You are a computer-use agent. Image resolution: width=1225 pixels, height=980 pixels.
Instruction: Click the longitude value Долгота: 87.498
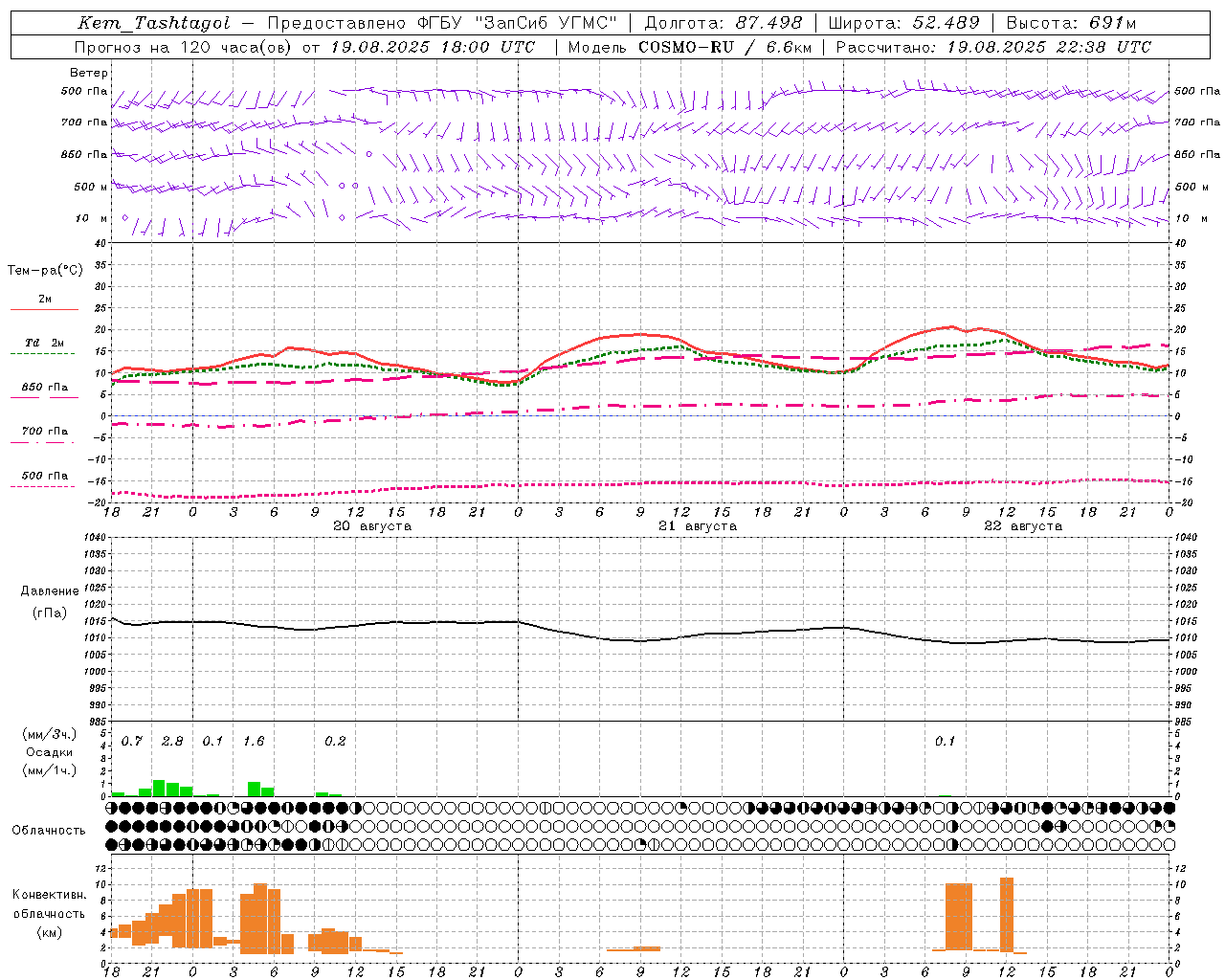coord(724,23)
